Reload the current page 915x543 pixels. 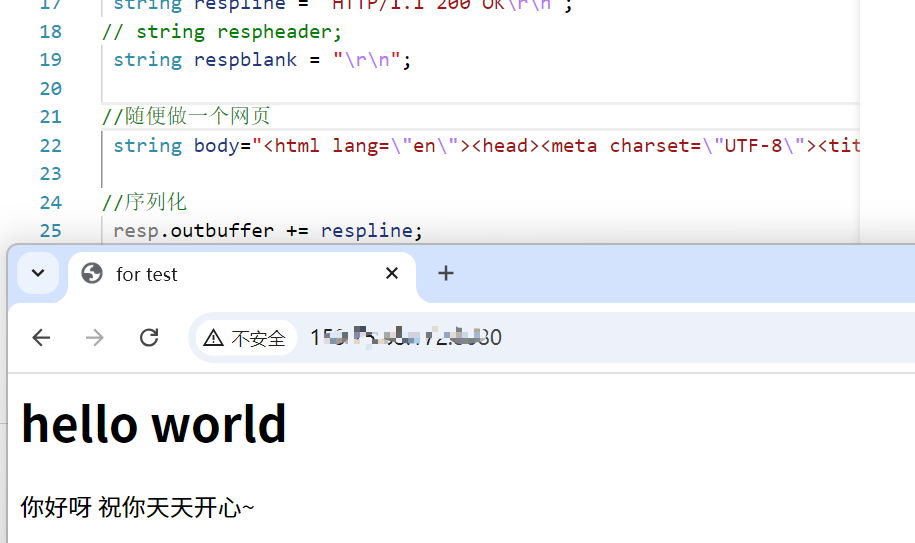click(149, 338)
